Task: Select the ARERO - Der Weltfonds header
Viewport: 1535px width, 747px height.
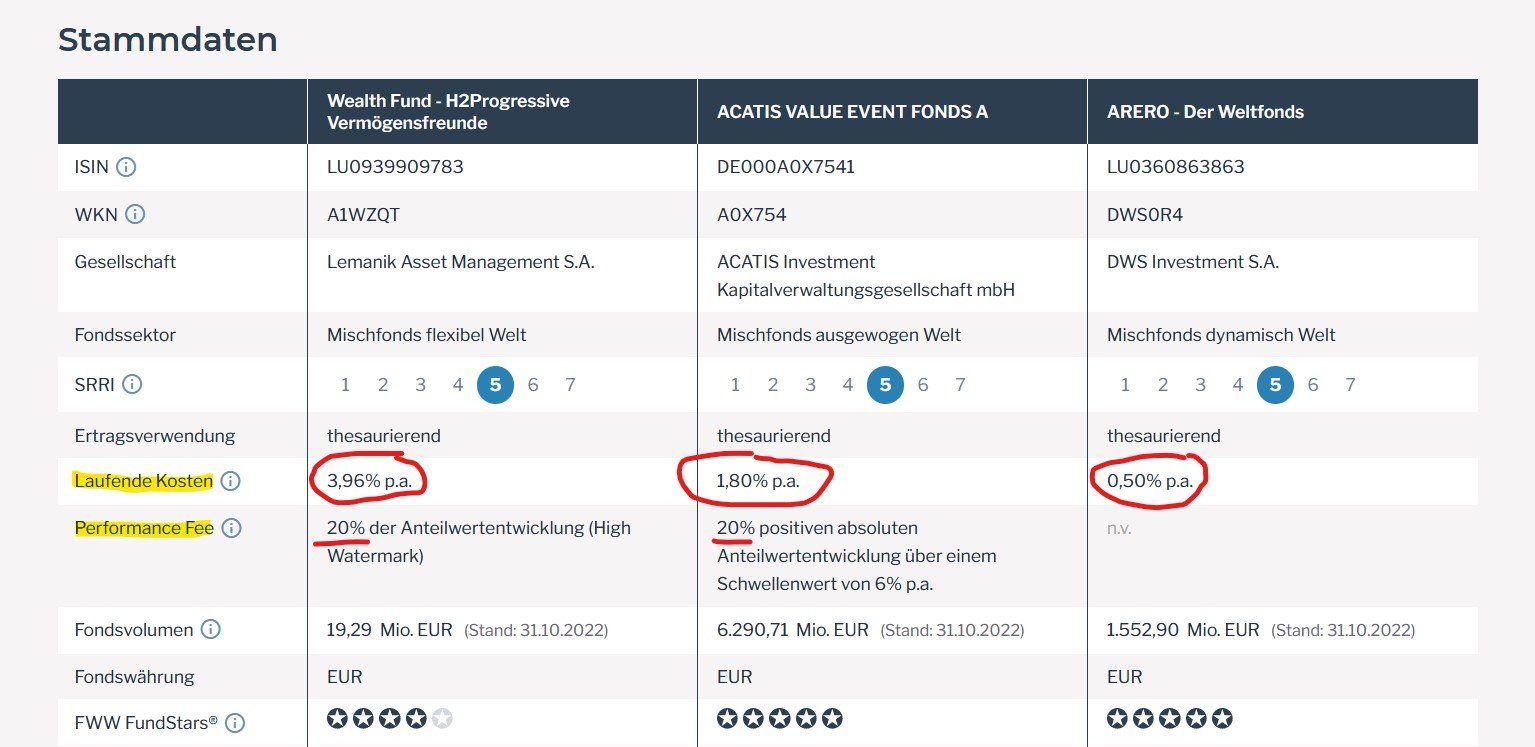Action: pos(1282,112)
